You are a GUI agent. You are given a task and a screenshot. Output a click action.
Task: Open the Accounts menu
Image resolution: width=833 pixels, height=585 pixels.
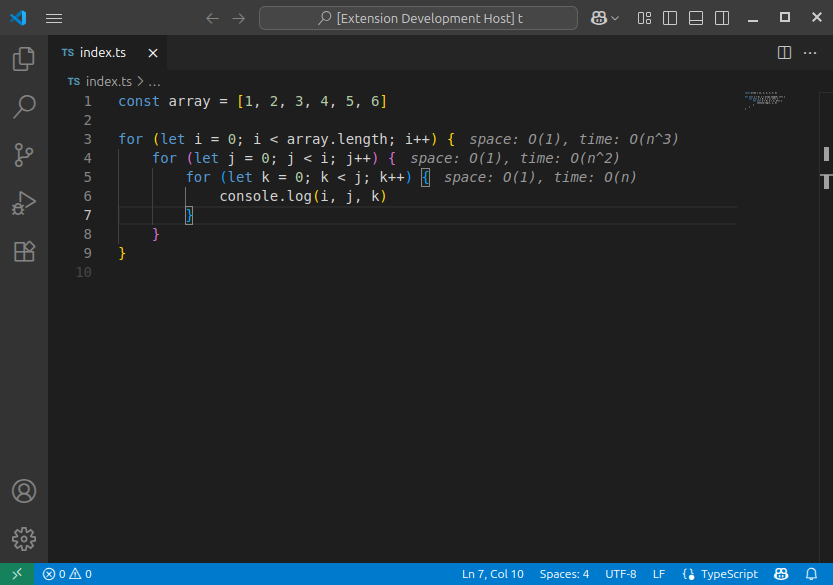(x=24, y=491)
